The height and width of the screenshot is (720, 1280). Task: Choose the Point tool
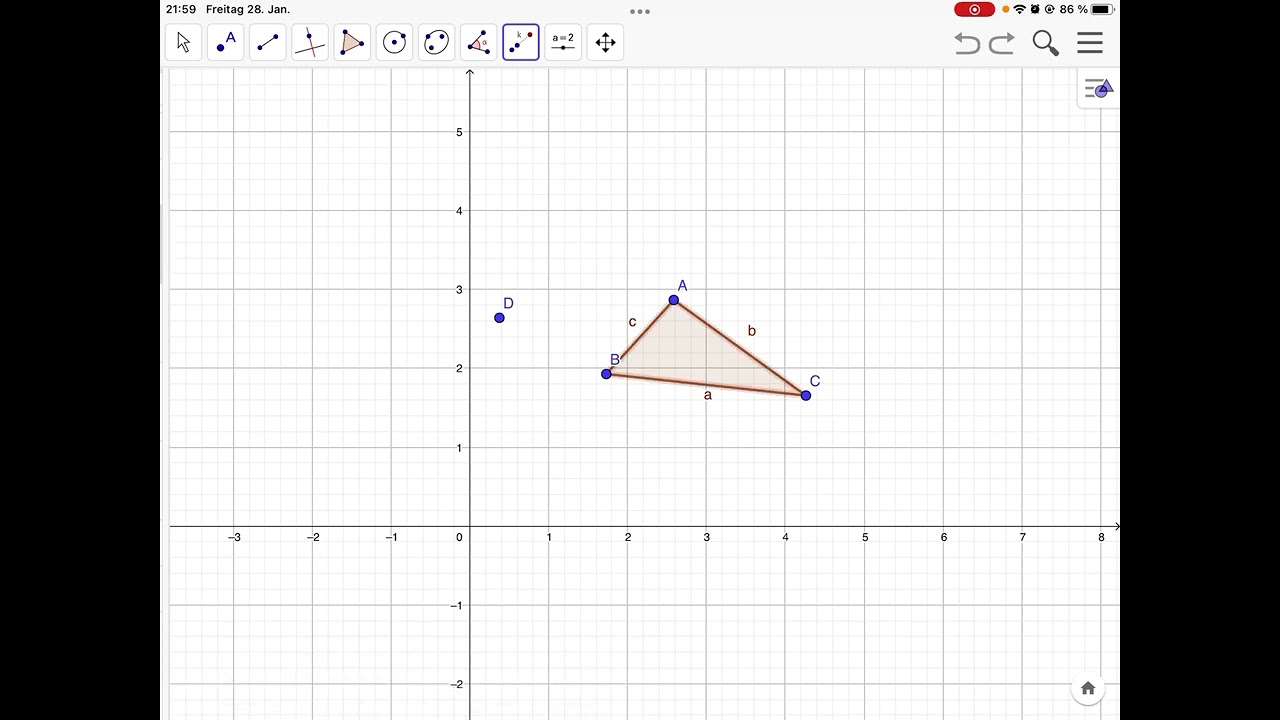pyautogui.click(x=226, y=42)
